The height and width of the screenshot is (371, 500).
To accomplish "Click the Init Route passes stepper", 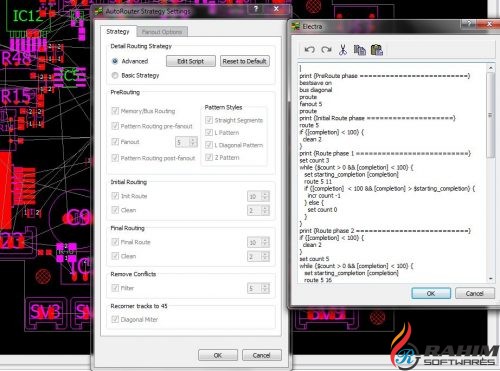I will [x=265, y=196].
